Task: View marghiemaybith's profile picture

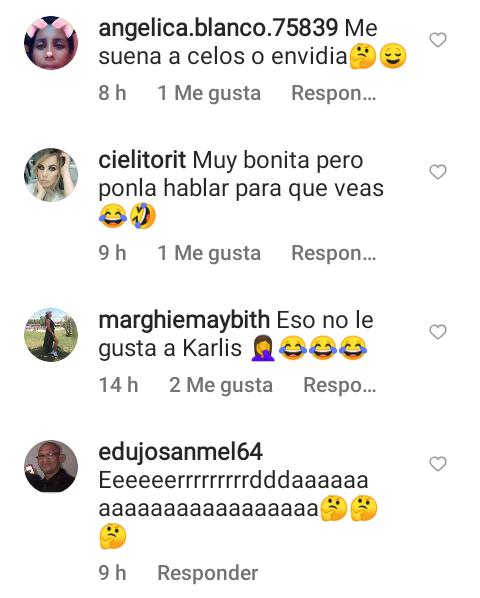Action: [x=51, y=334]
